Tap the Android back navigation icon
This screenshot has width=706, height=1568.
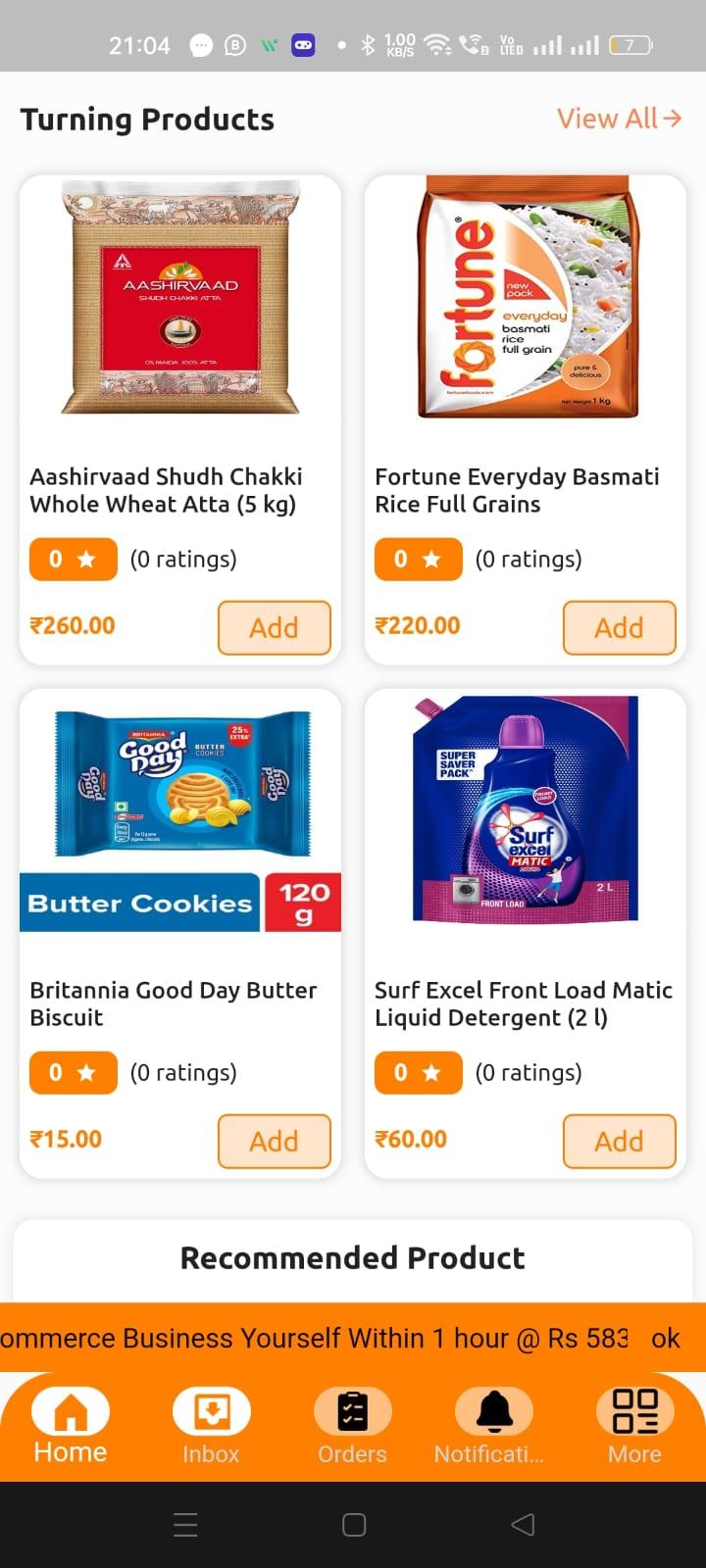pyautogui.click(x=524, y=1524)
